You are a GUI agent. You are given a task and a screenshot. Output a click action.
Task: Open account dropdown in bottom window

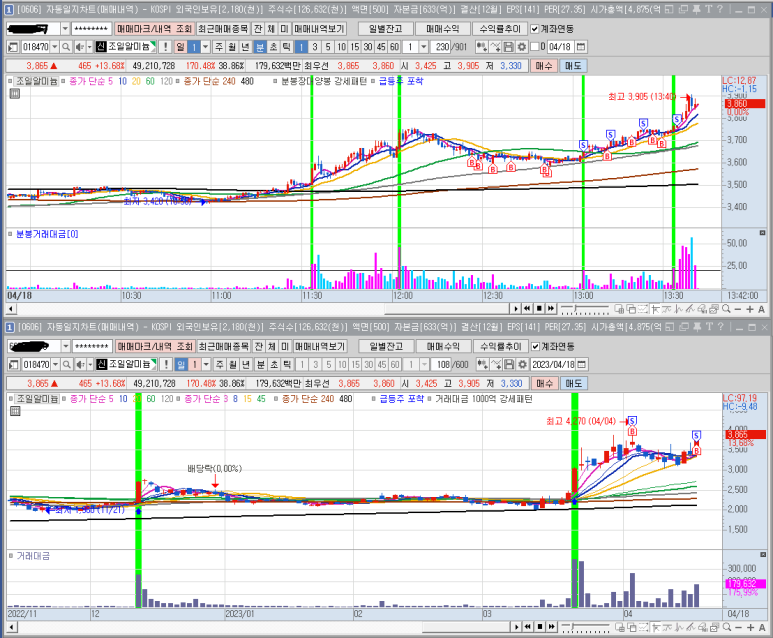coord(65,347)
